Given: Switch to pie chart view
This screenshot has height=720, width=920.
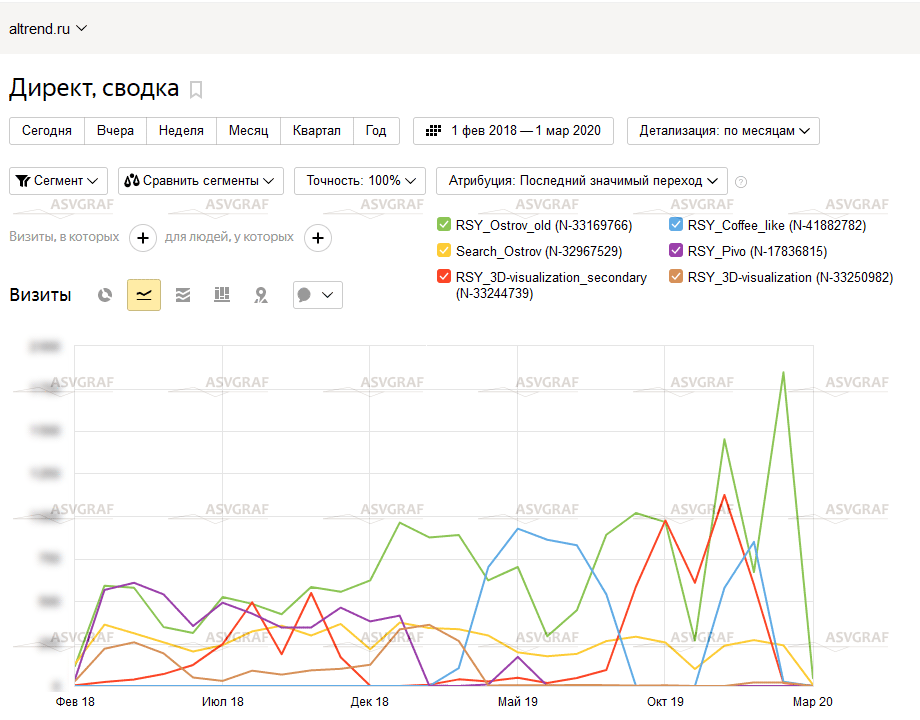Looking at the screenshot, I should pos(105,295).
